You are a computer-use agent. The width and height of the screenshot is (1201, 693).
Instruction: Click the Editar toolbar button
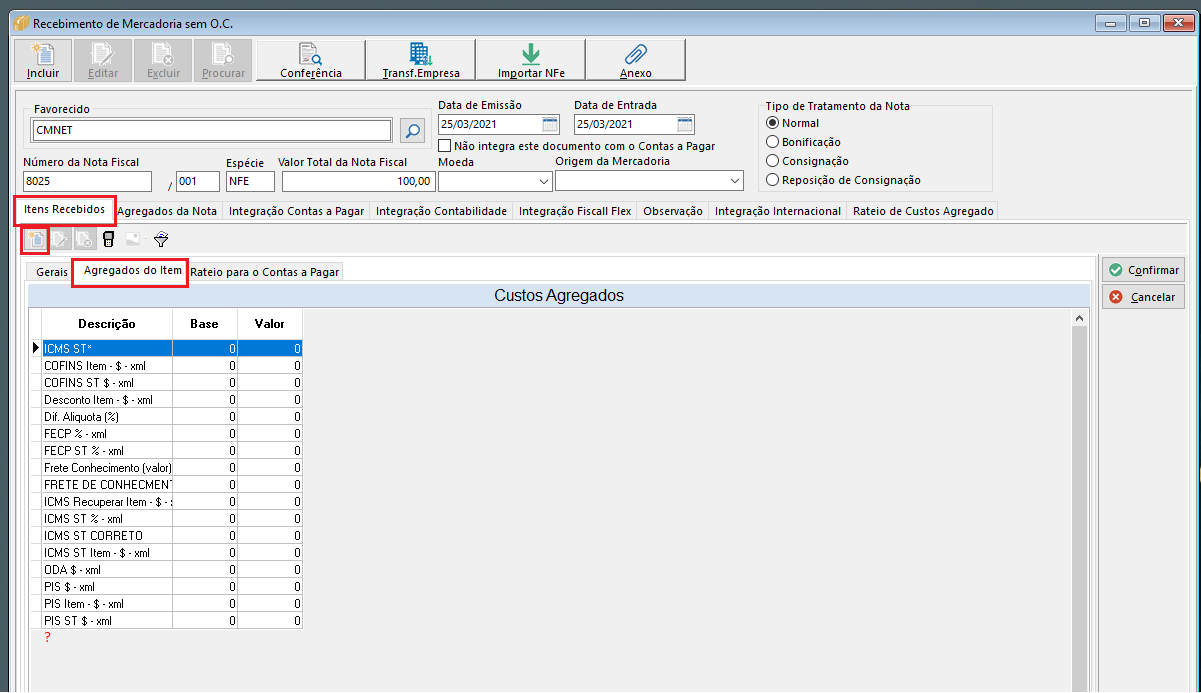pyautogui.click(x=103, y=60)
